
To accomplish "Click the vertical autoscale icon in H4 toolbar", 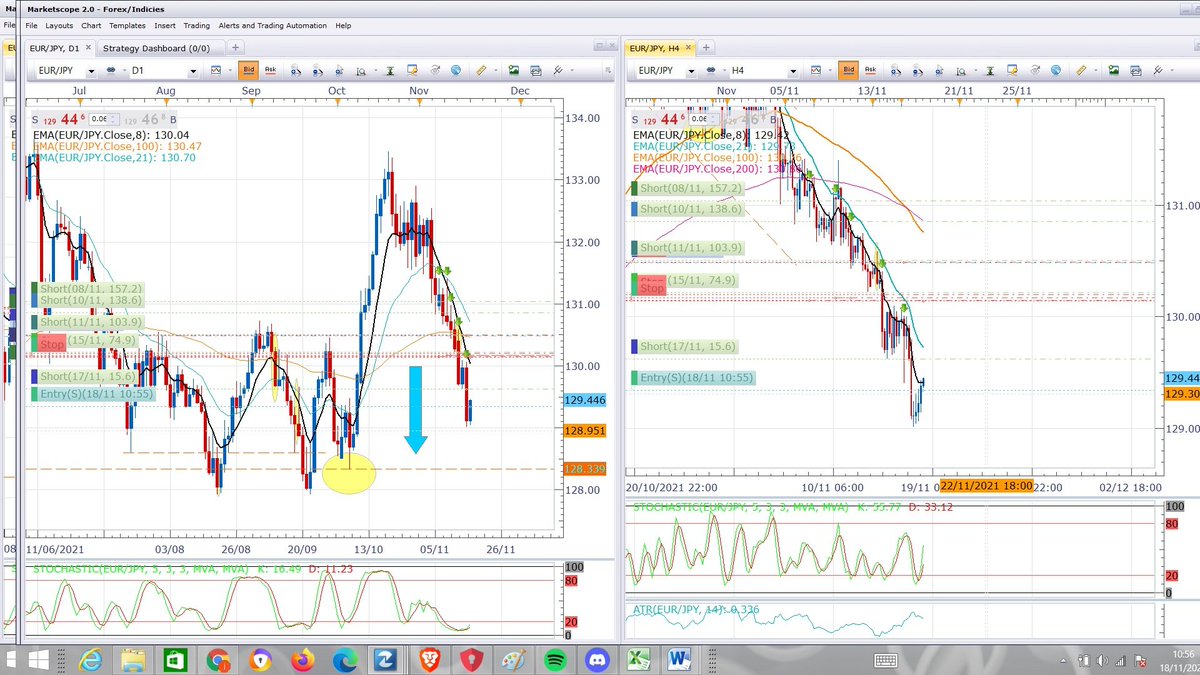I will pyautogui.click(x=991, y=70).
